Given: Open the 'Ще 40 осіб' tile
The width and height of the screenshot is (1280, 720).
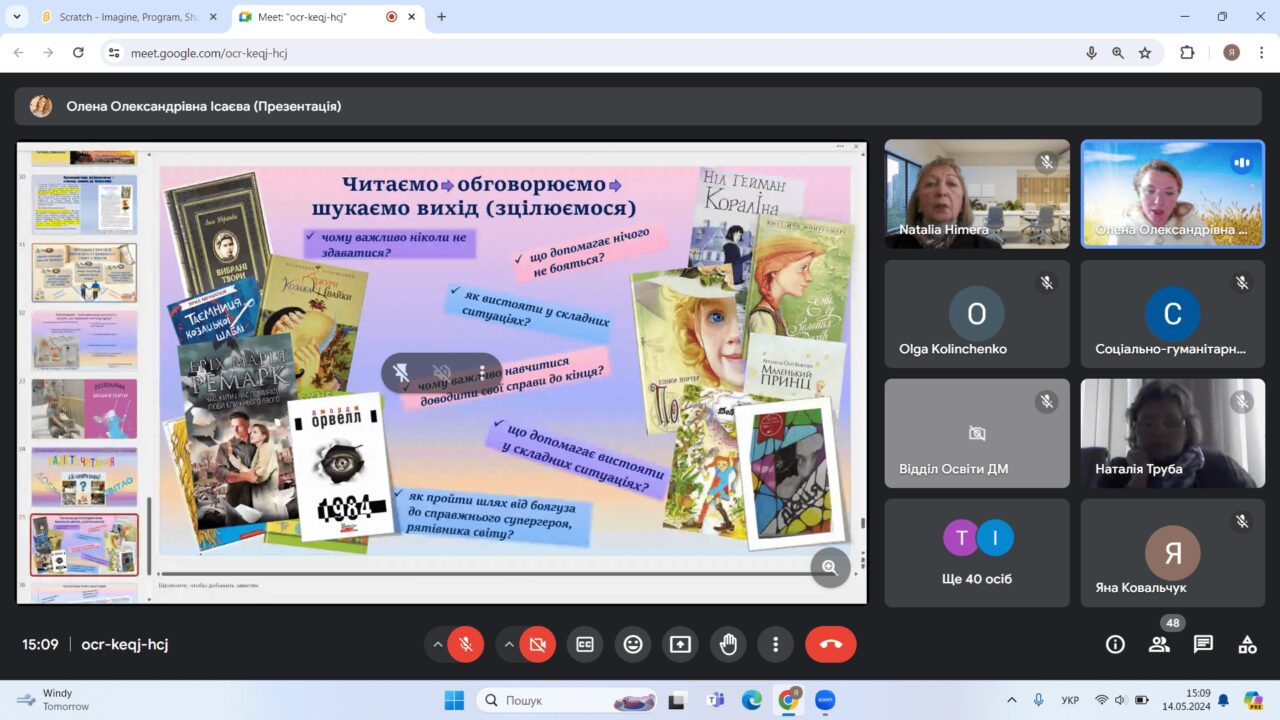Looking at the screenshot, I should [x=977, y=553].
